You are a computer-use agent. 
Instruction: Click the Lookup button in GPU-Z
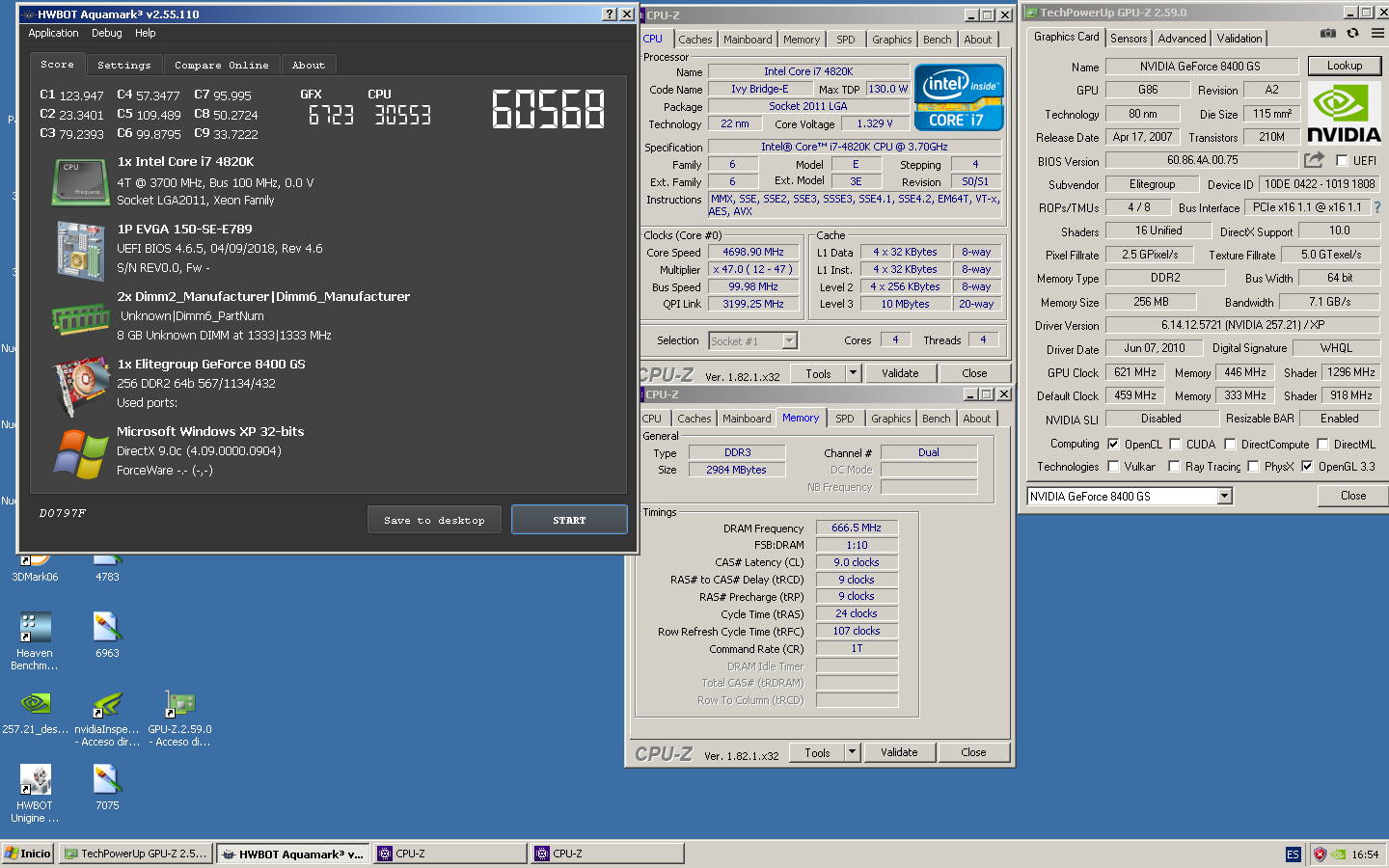pyautogui.click(x=1345, y=66)
